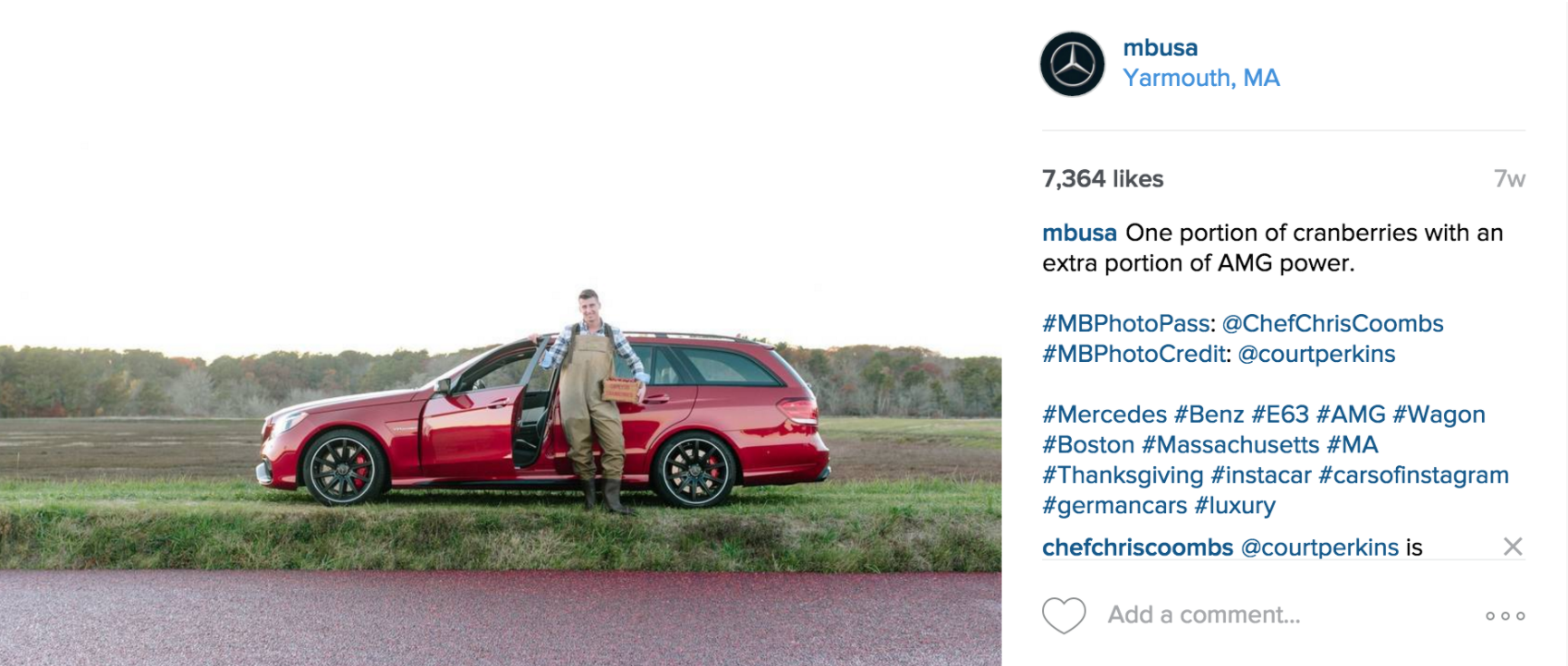Open the Yarmouth, MA location link
Image resolution: width=1568 pixels, height=666 pixels.
point(1201,78)
